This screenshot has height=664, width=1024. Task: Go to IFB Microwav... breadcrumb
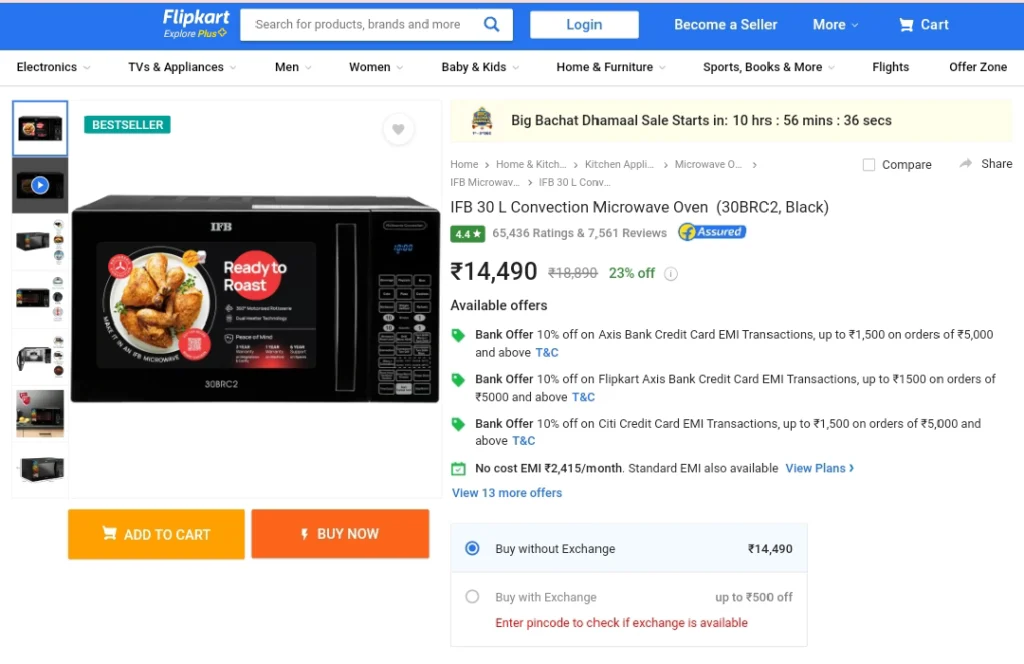click(x=485, y=182)
